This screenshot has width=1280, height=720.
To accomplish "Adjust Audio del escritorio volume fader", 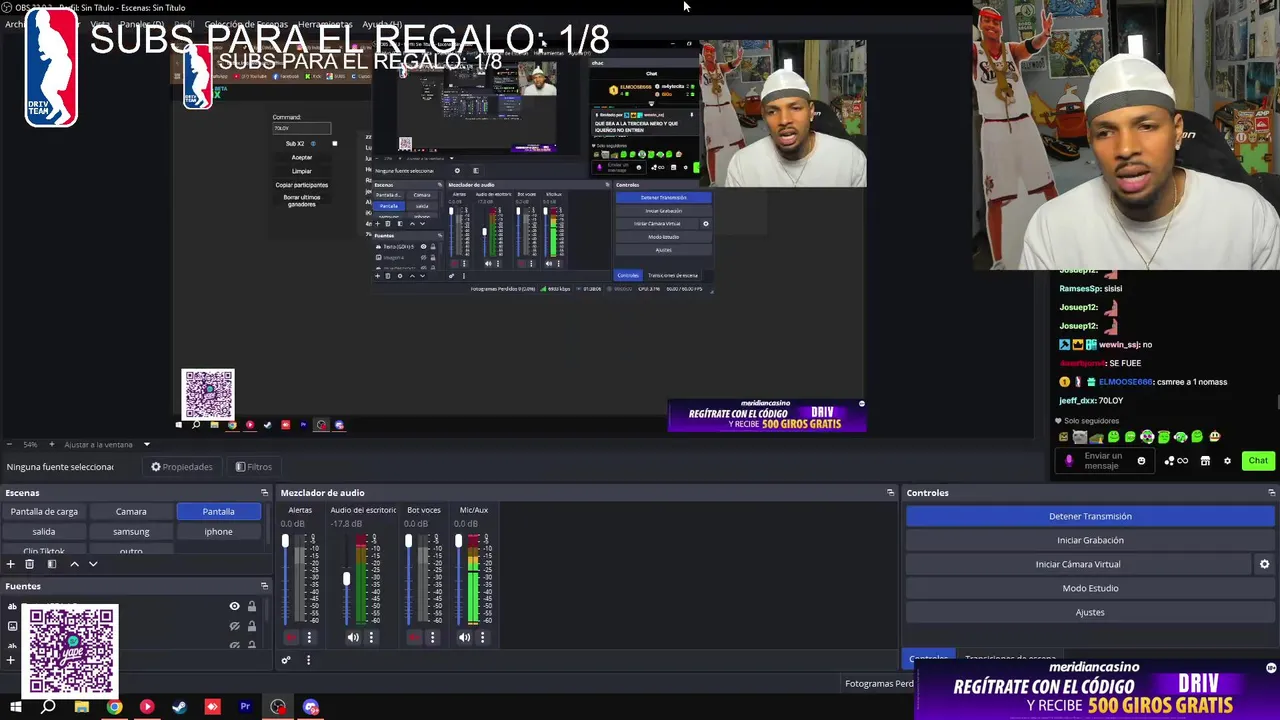I will point(347,579).
